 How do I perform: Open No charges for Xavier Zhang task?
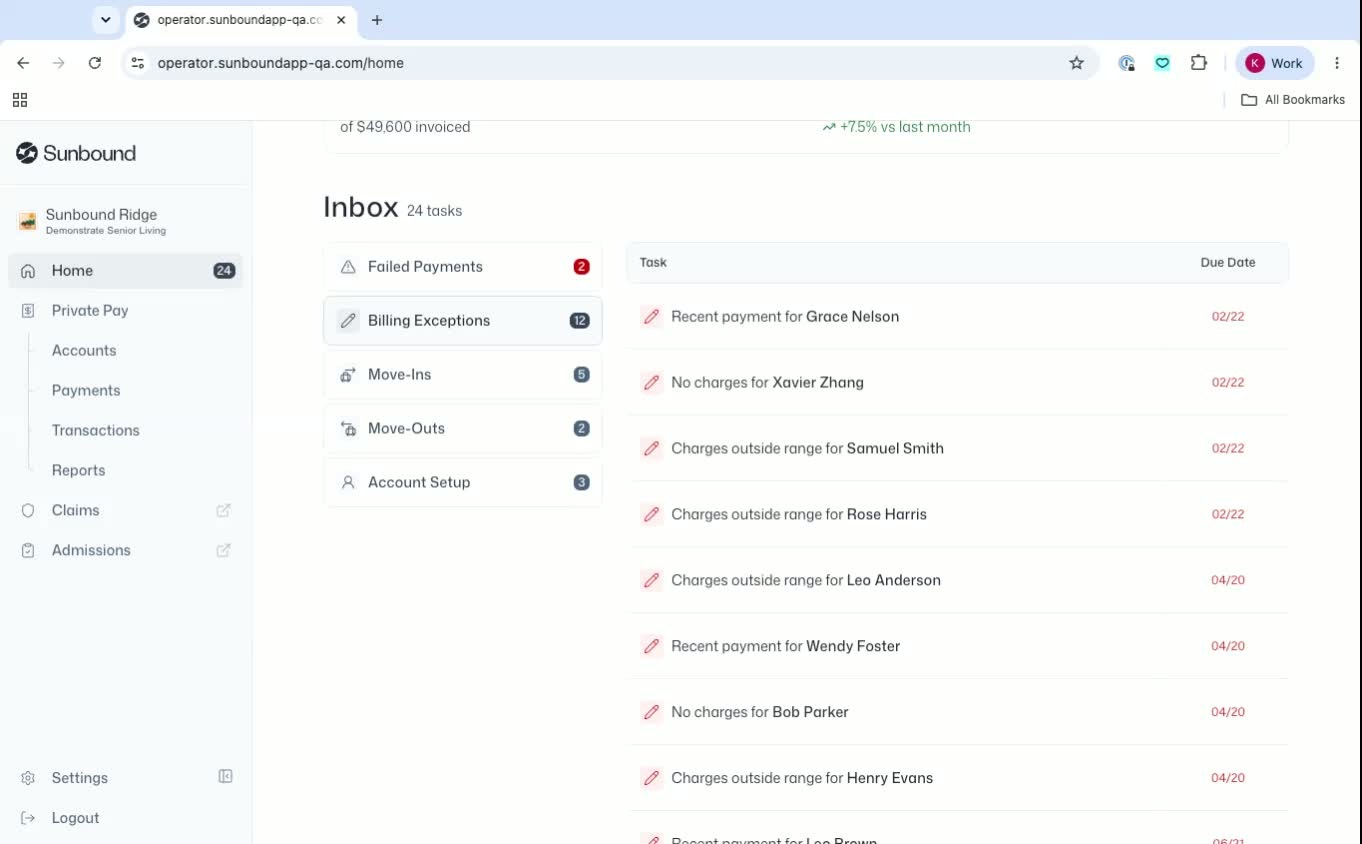(957, 382)
